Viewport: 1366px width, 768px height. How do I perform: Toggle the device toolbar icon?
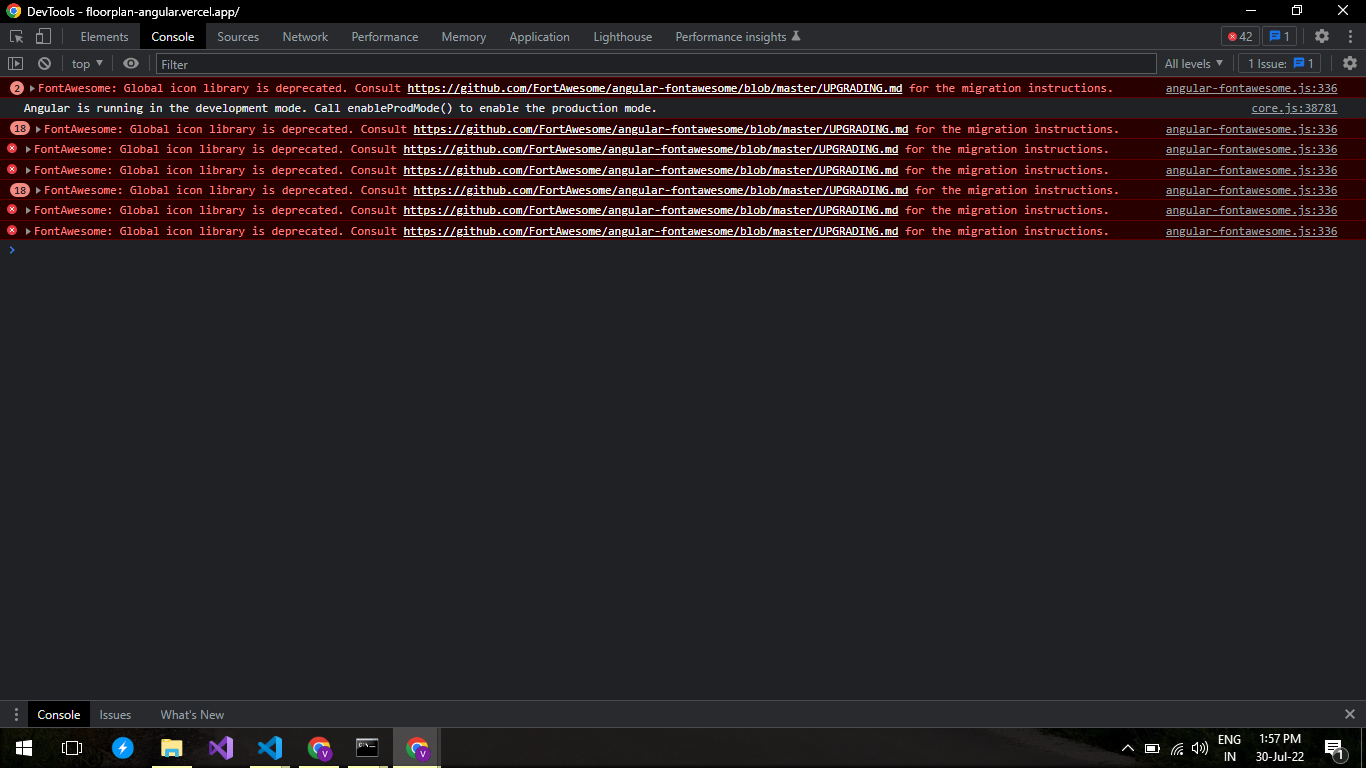pyautogui.click(x=43, y=36)
